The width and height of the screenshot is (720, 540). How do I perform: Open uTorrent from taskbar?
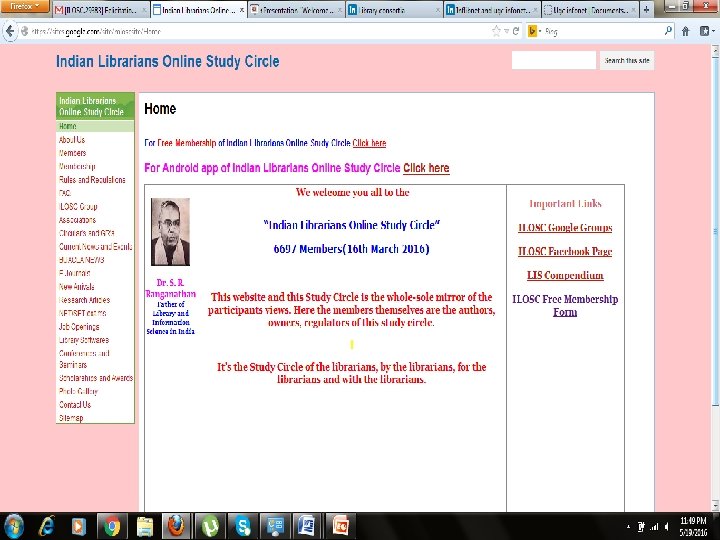(210, 527)
